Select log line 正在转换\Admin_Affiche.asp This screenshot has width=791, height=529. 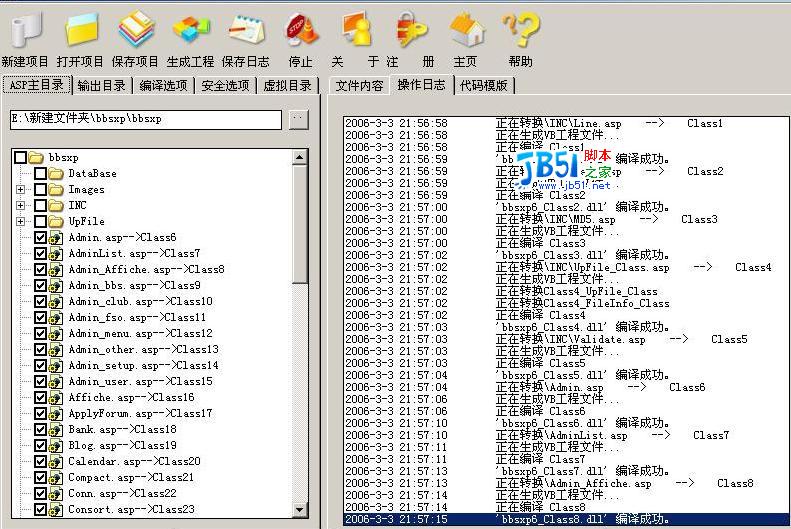566,483
